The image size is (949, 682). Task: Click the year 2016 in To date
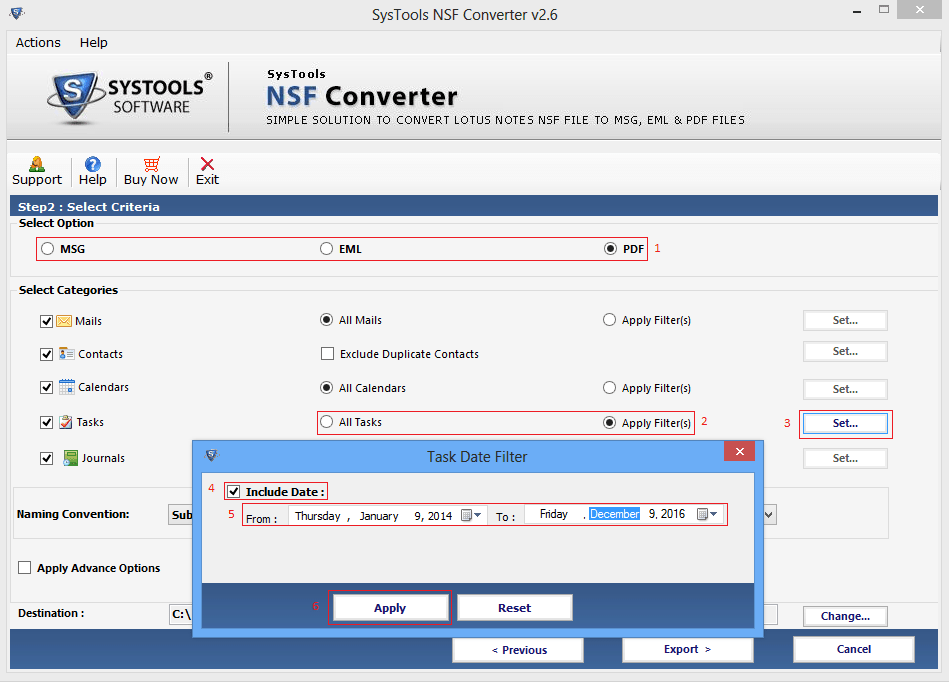click(673, 514)
